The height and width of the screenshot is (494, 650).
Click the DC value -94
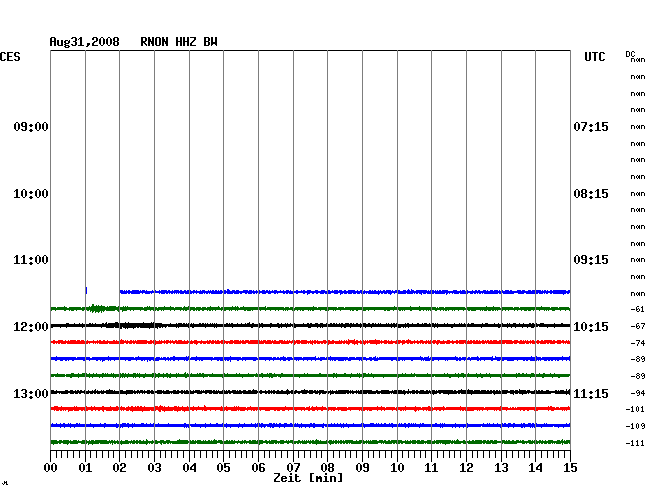(638, 393)
